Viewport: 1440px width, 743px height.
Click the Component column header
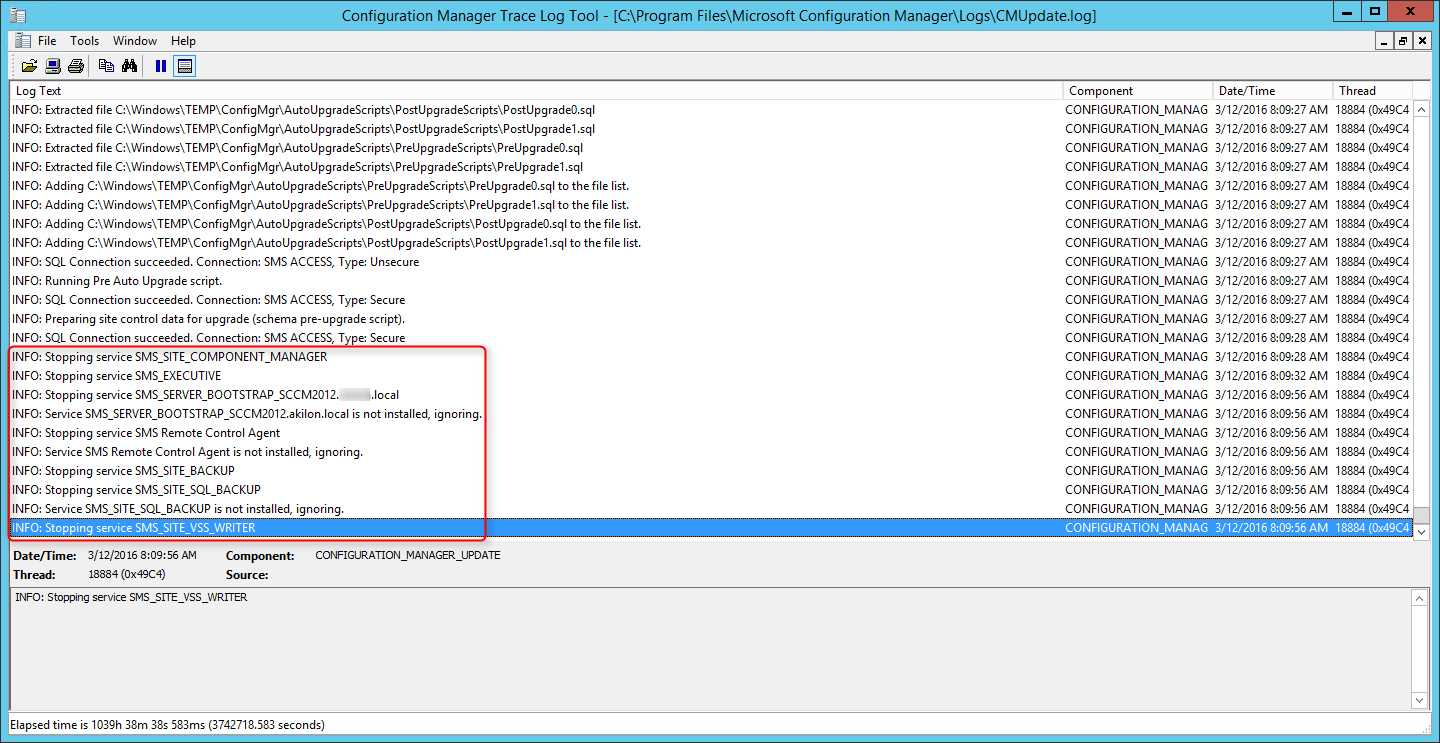click(1138, 91)
